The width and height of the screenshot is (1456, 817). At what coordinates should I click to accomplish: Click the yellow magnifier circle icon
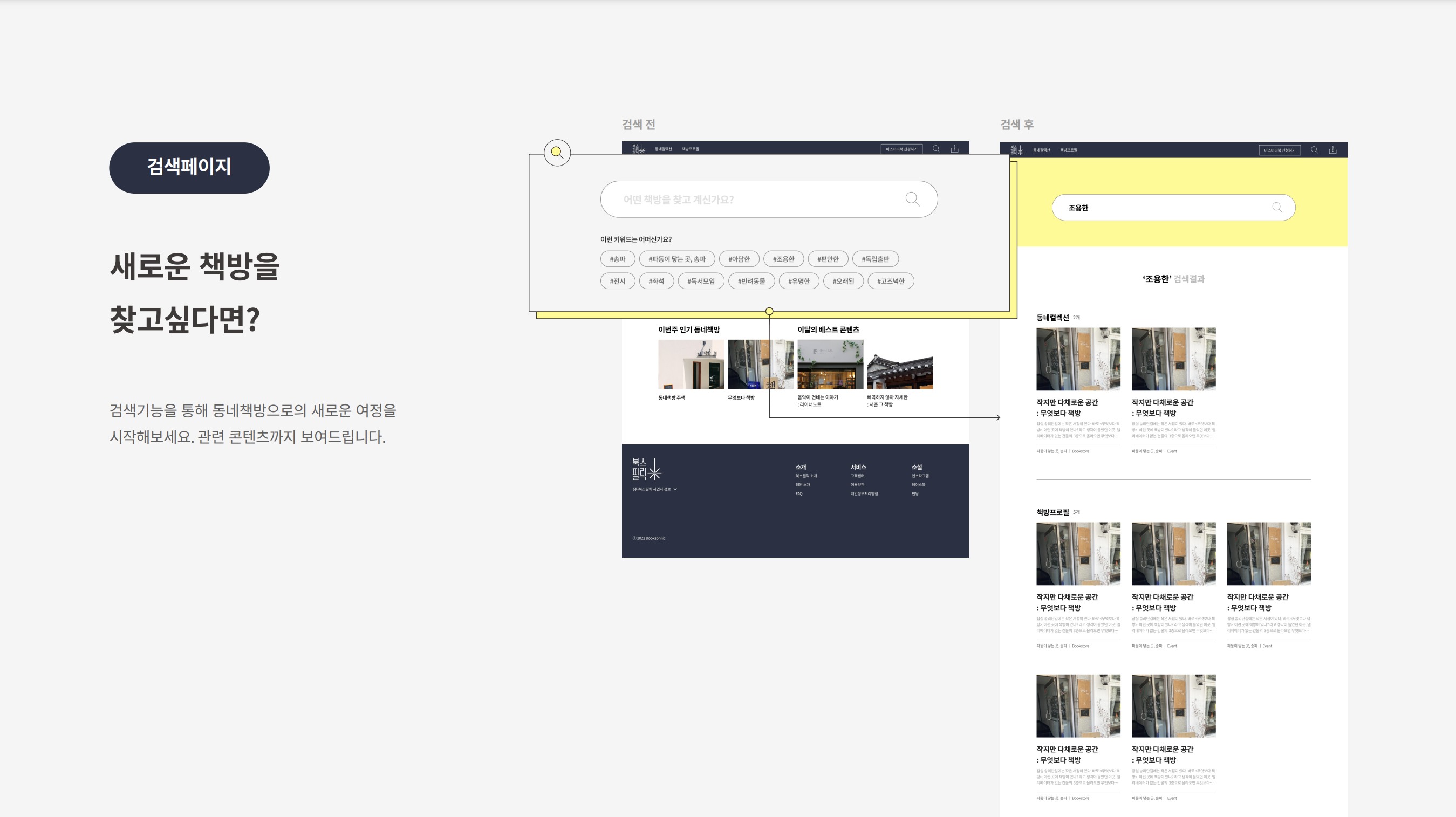click(x=557, y=153)
